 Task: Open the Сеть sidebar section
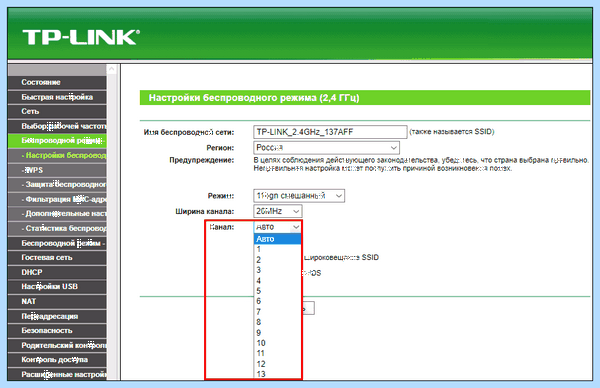(x=57, y=111)
